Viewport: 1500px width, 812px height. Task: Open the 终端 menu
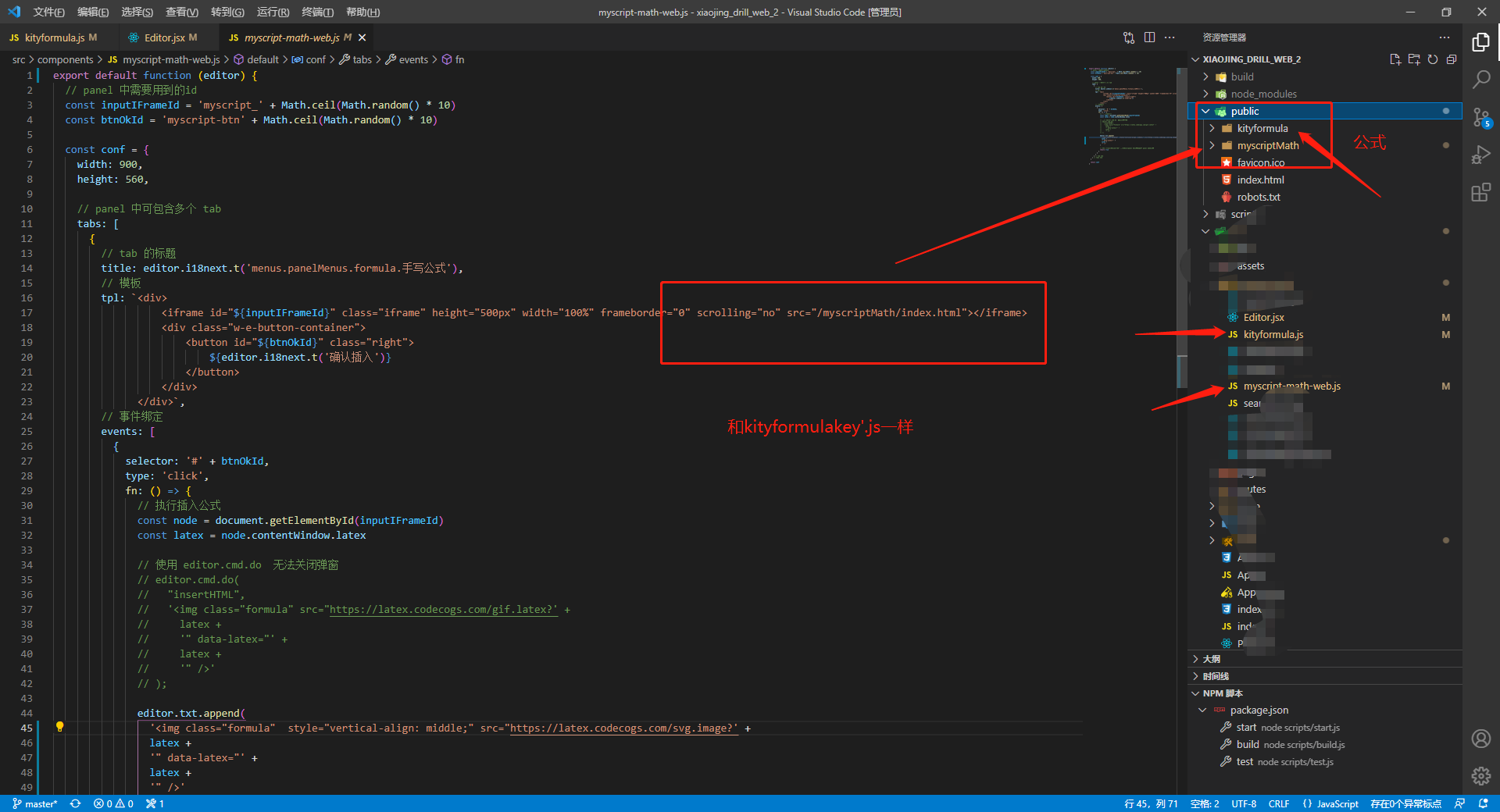316,12
